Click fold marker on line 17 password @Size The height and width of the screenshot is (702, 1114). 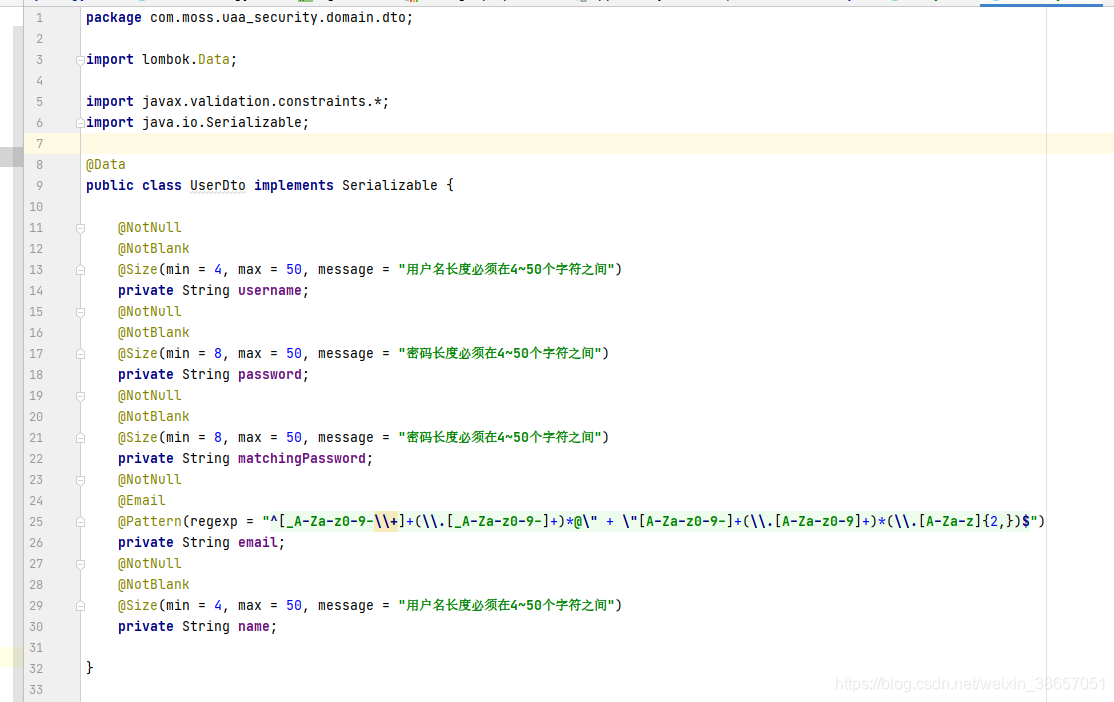[x=80, y=354]
